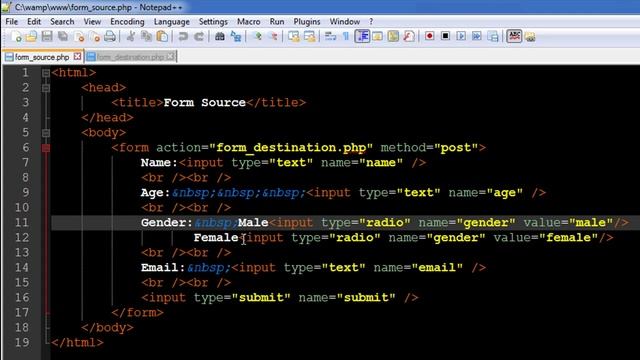Image resolution: width=640 pixels, height=360 pixels.
Task: Click the Close document toolbar icon
Action: [x=79, y=36]
